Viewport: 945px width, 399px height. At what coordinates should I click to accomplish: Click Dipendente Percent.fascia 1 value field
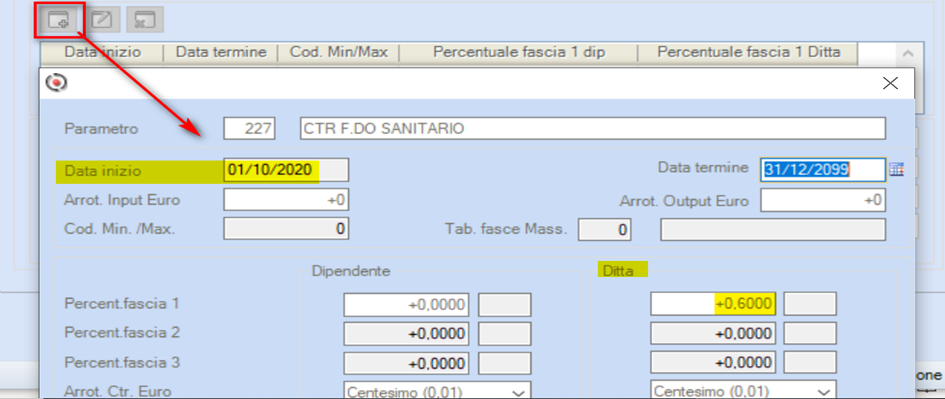pos(406,304)
